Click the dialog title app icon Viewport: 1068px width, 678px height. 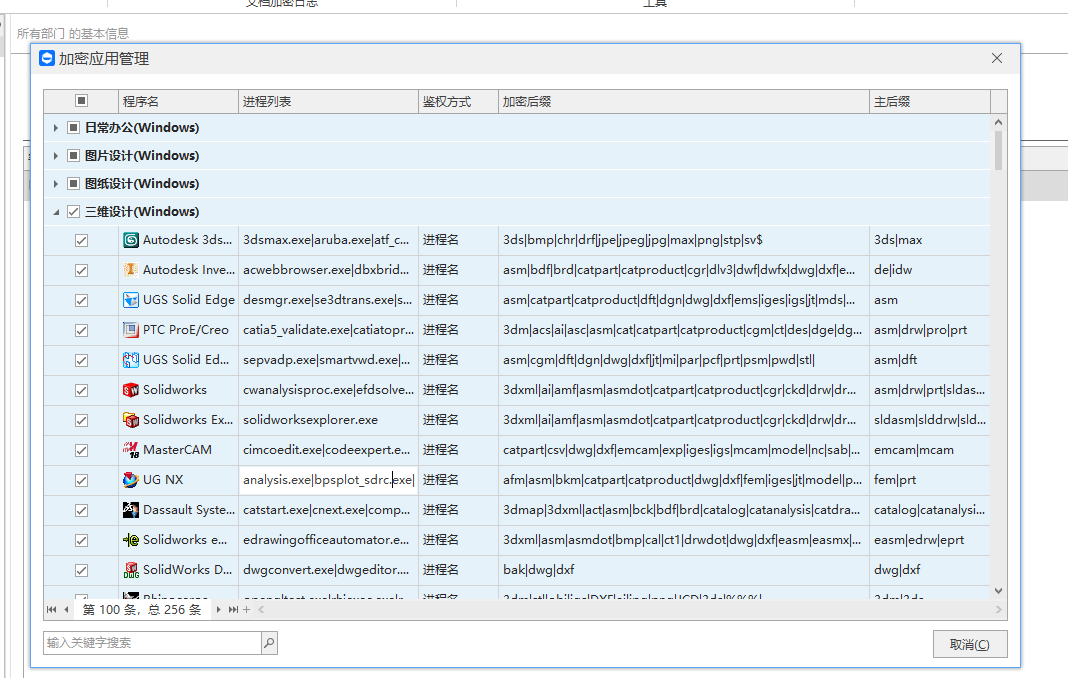pyautogui.click(x=46, y=59)
